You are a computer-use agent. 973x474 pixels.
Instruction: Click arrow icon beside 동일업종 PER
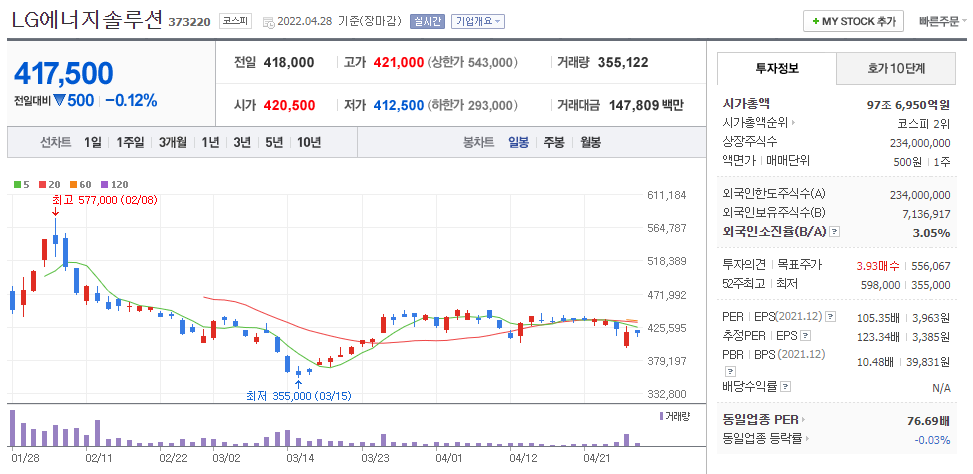click(802, 420)
